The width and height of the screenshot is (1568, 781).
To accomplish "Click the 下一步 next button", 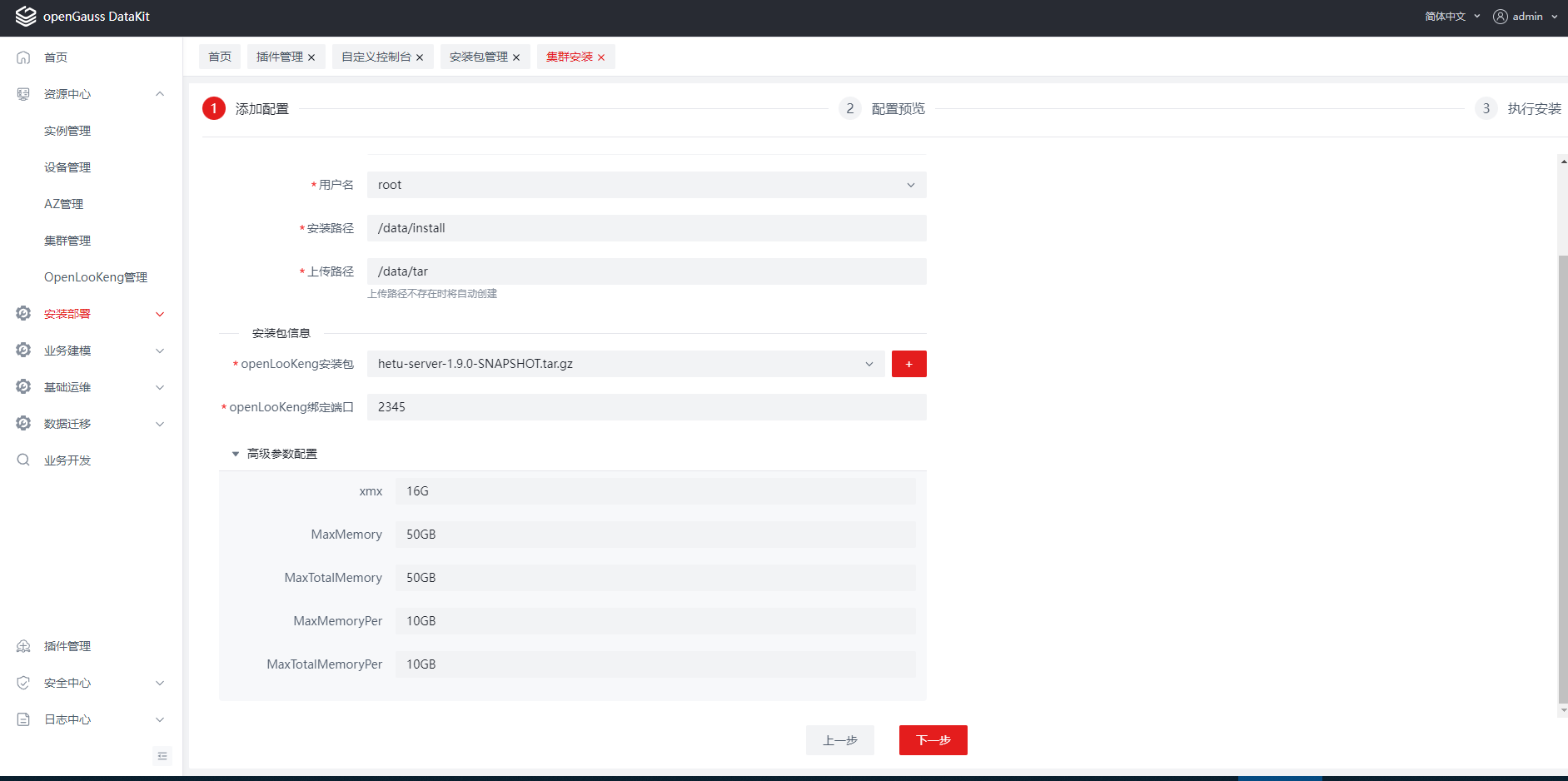I will (x=933, y=740).
